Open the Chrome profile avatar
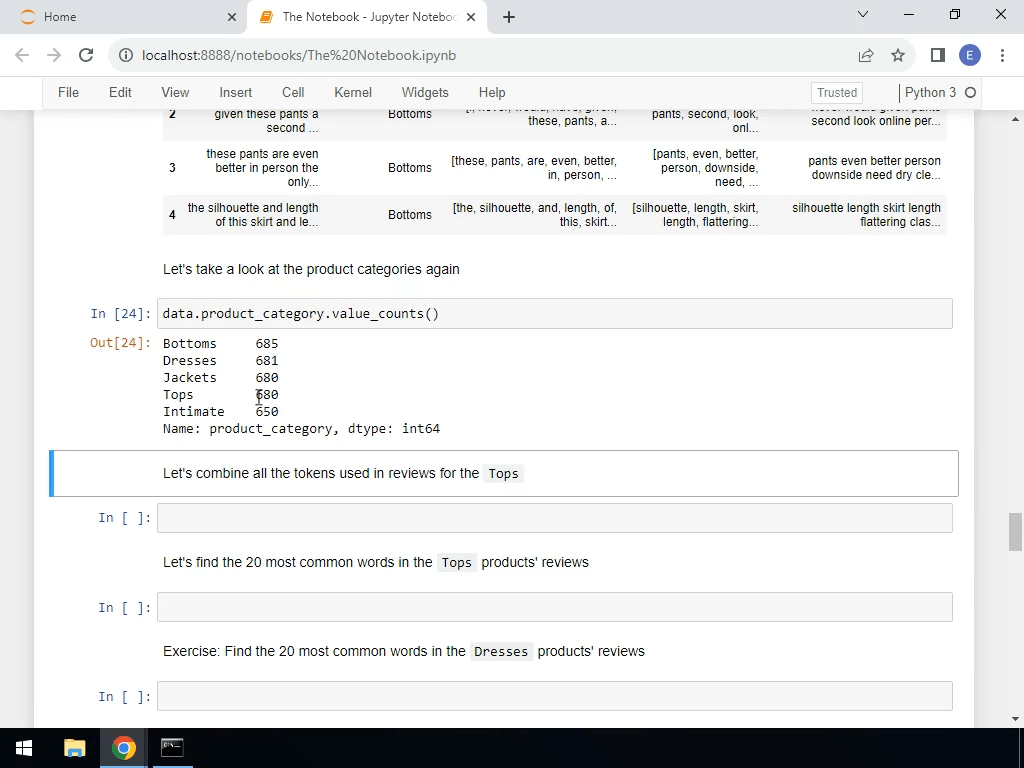Viewport: 1024px width, 768px height. click(x=970, y=56)
